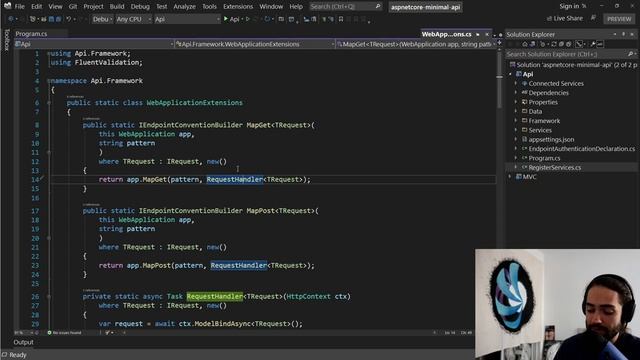Open the Analyze menu
Viewport: 640px width, 360px height.
click(x=184, y=7)
